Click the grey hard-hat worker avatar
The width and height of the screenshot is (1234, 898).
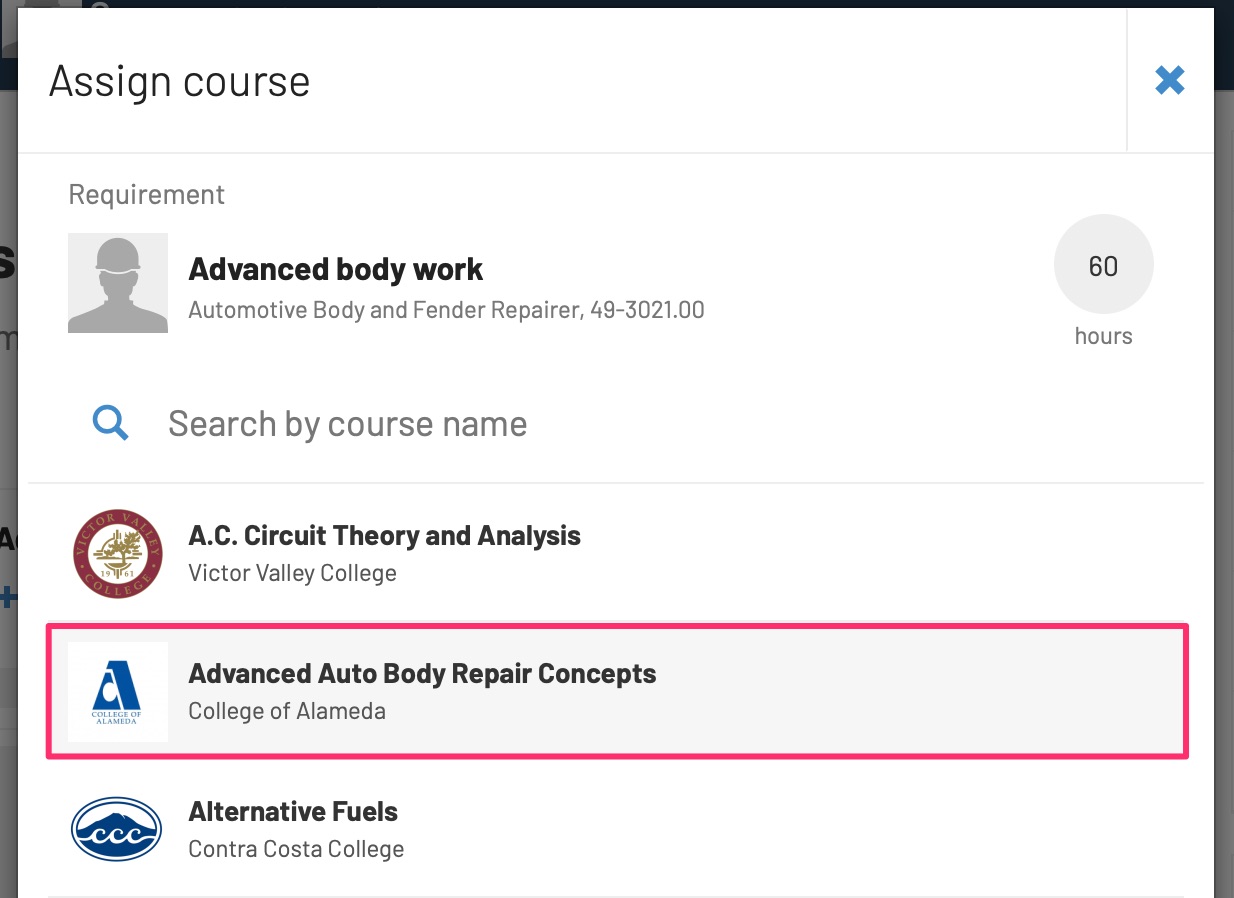118,283
